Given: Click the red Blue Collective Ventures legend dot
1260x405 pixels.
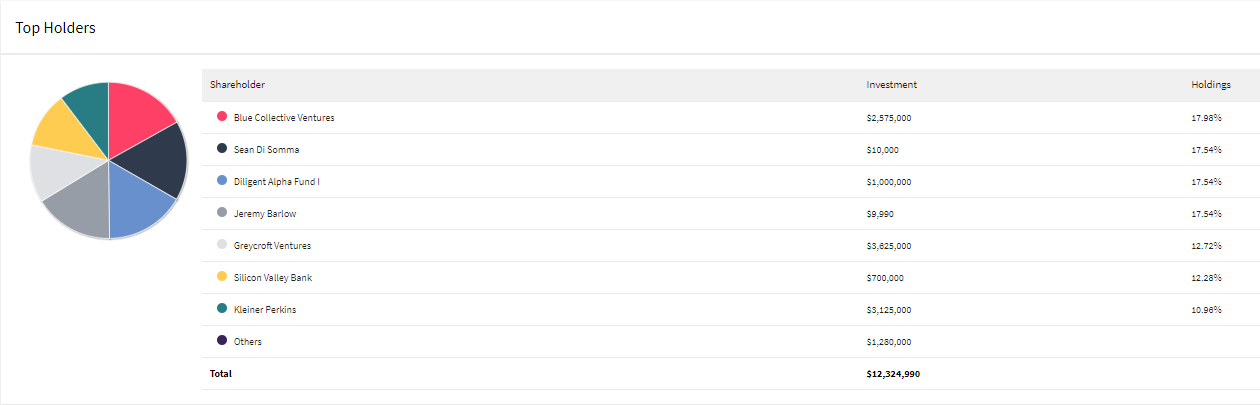Looking at the screenshot, I should click(222, 117).
